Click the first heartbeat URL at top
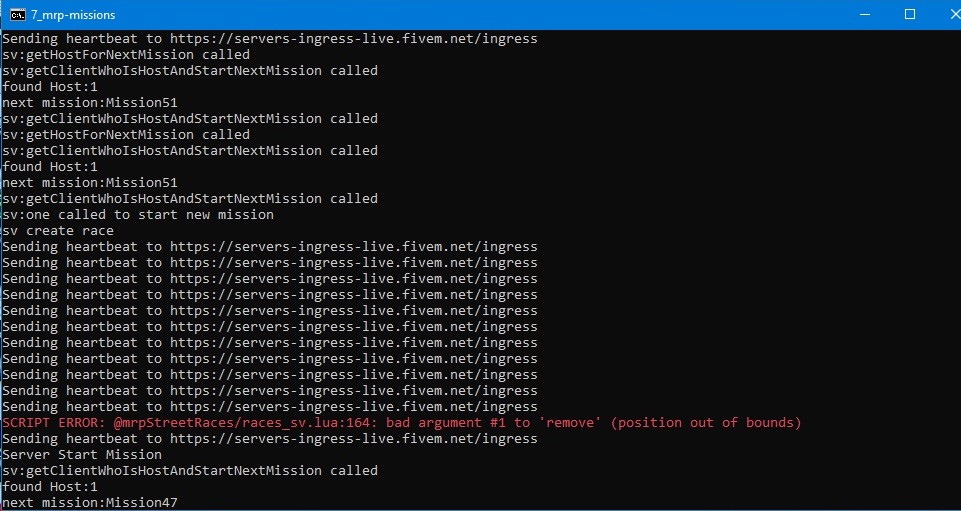This screenshot has width=961, height=511. [x=354, y=39]
